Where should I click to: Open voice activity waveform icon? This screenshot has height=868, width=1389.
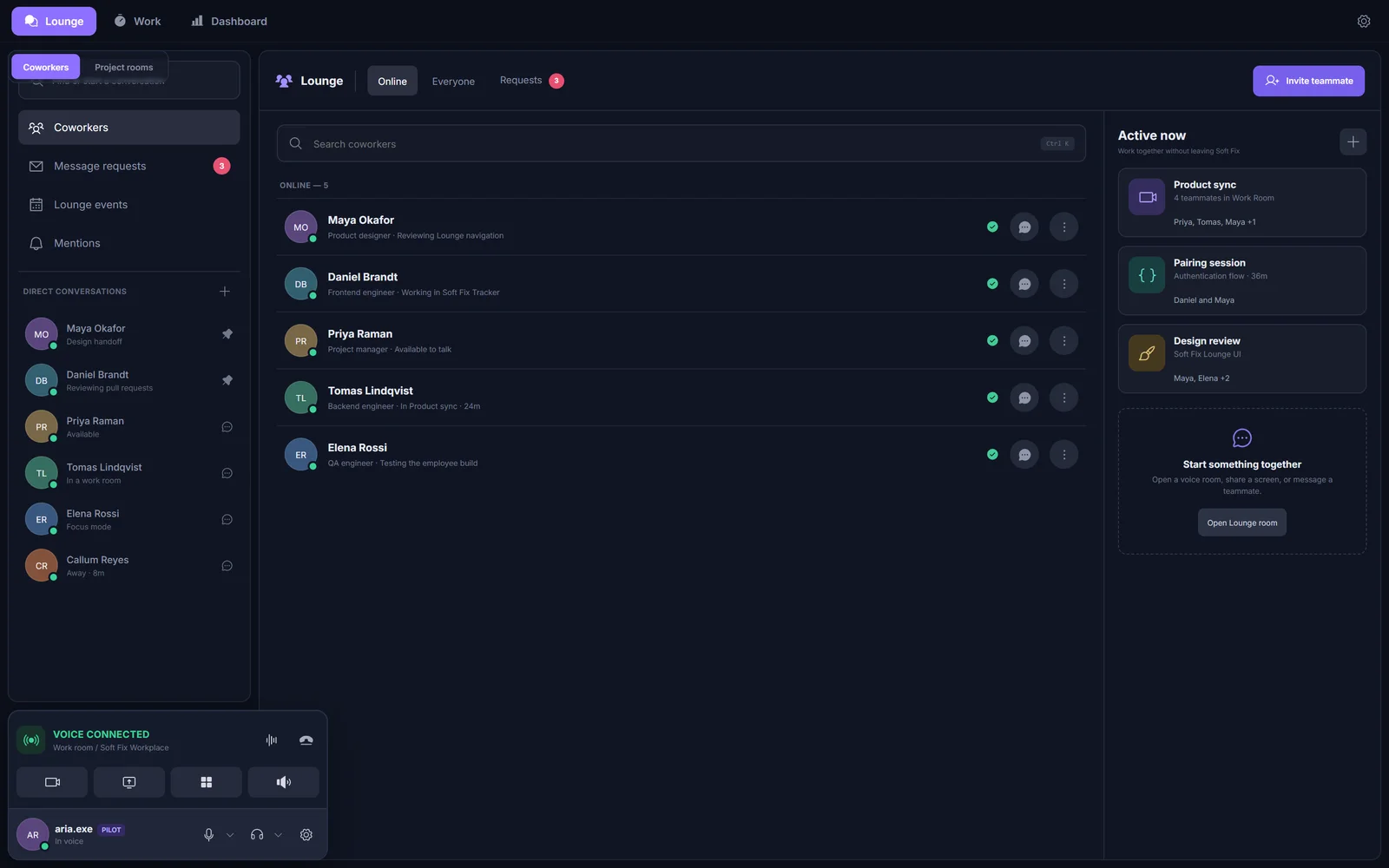tap(272, 740)
